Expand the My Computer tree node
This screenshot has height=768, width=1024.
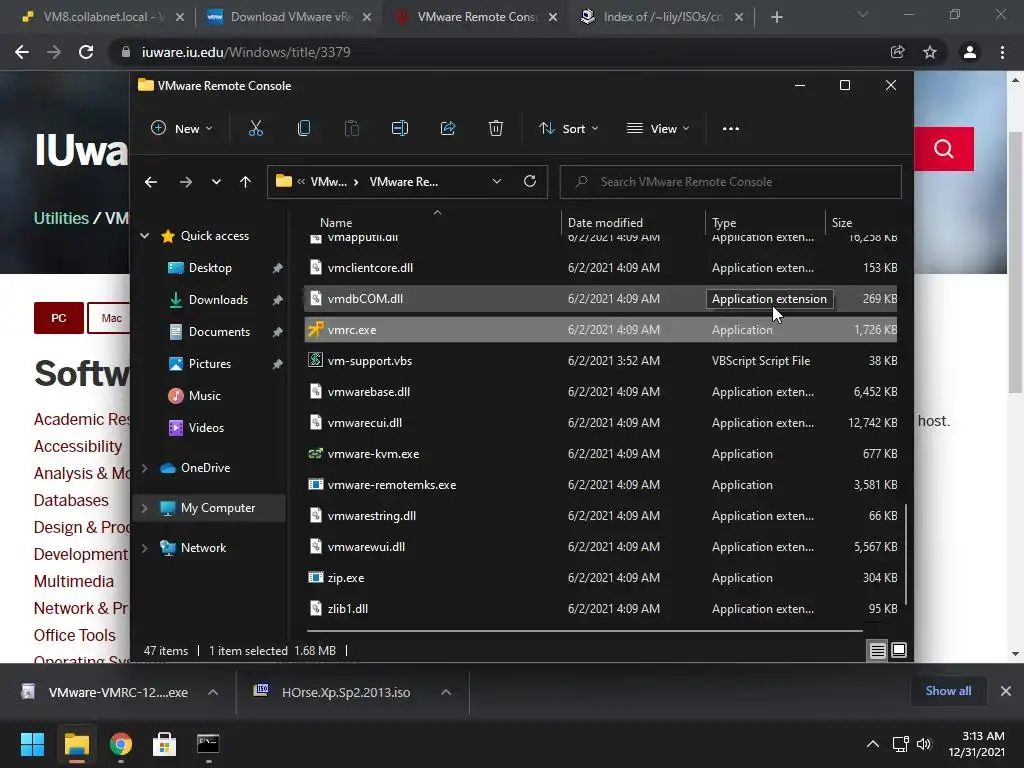point(144,507)
